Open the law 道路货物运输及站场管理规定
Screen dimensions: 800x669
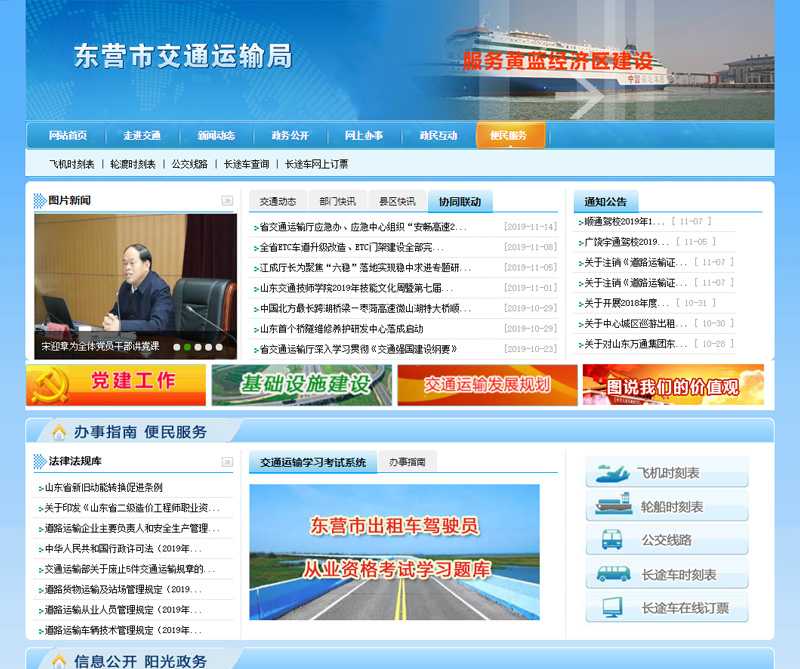(123, 589)
